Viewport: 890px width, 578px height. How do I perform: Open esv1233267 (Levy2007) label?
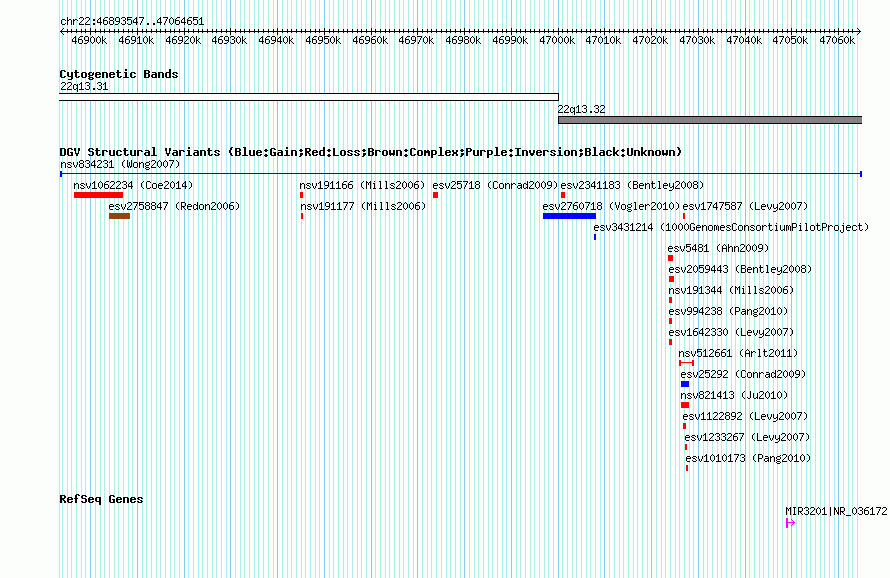click(747, 438)
